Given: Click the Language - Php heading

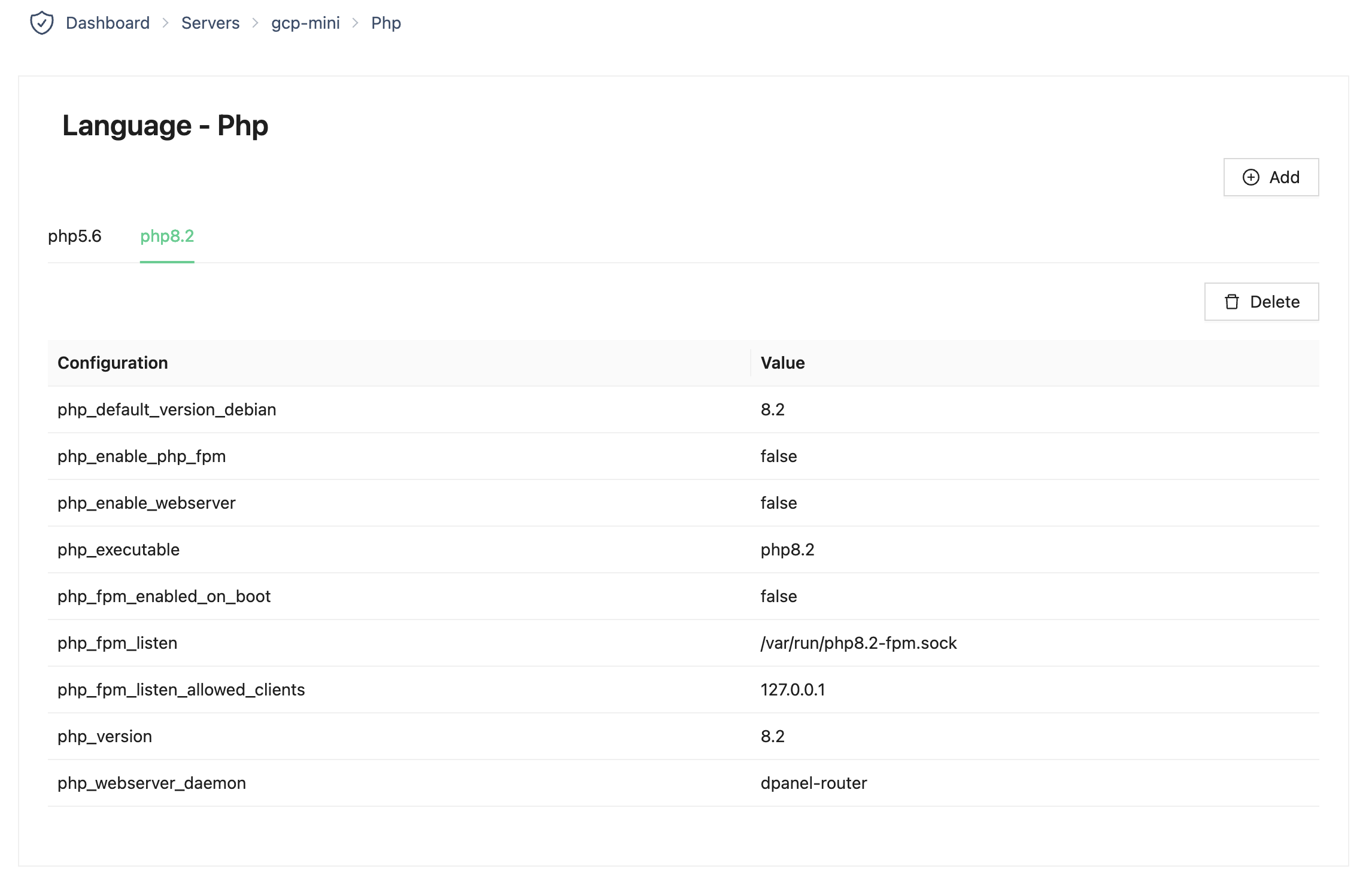Looking at the screenshot, I should [x=165, y=126].
